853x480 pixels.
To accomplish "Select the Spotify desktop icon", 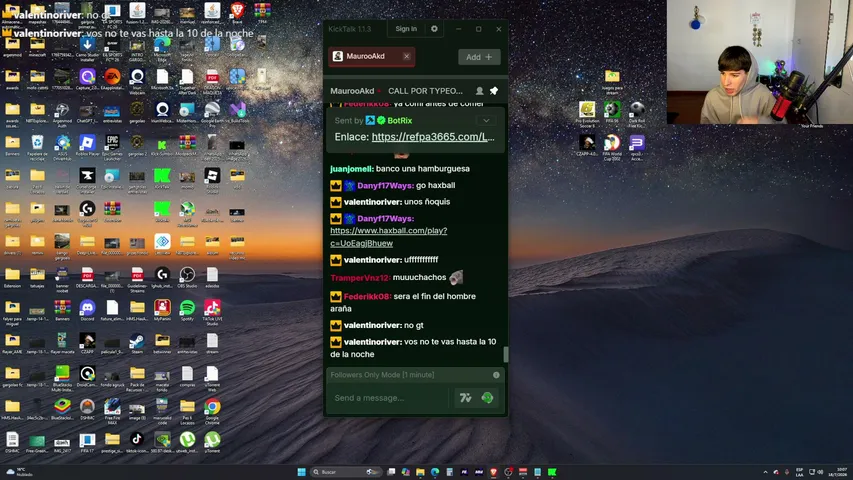I will (x=187, y=310).
